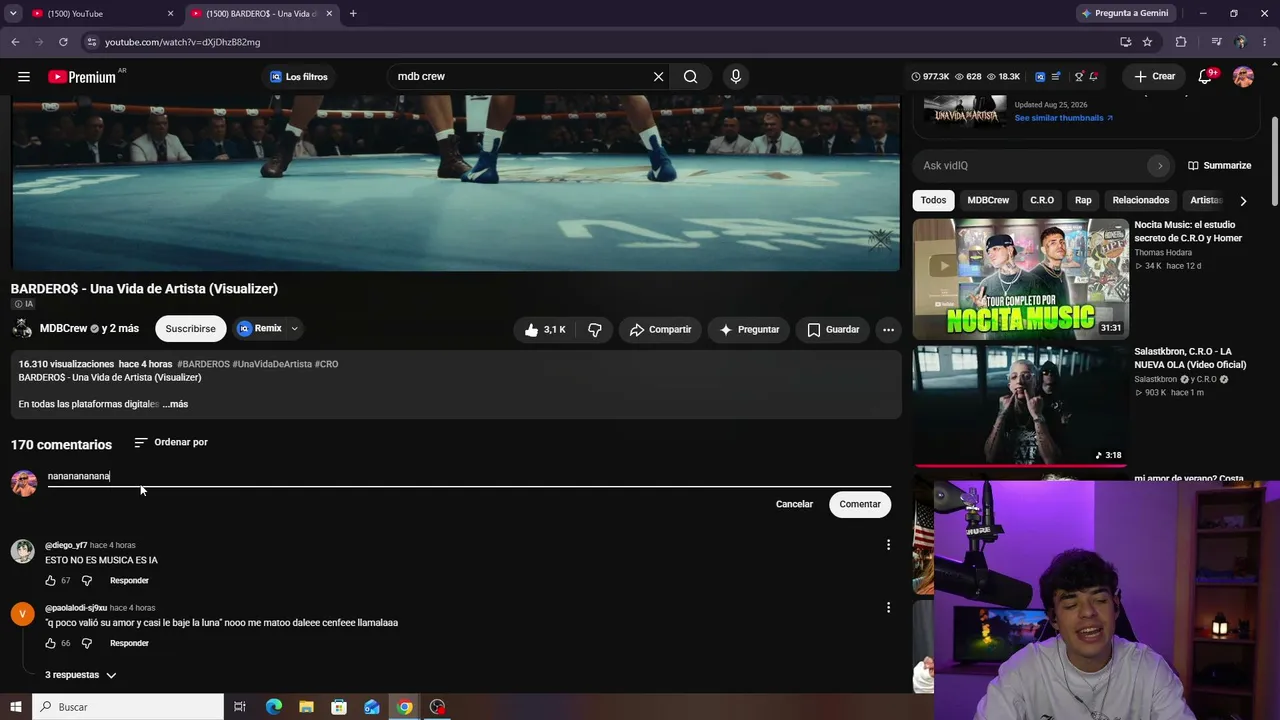The height and width of the screenshot is (720, 1280).
Task: Open File Explorer from the taskbar
Action: pos(306,707)
